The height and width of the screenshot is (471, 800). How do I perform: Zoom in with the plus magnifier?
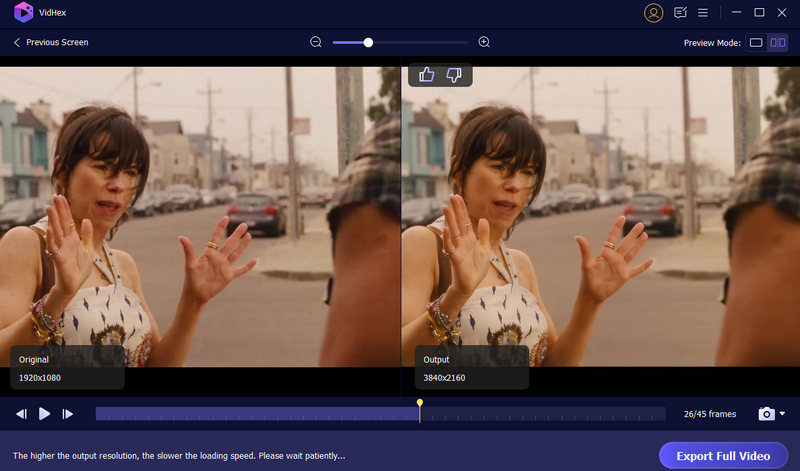click(484, 42)
